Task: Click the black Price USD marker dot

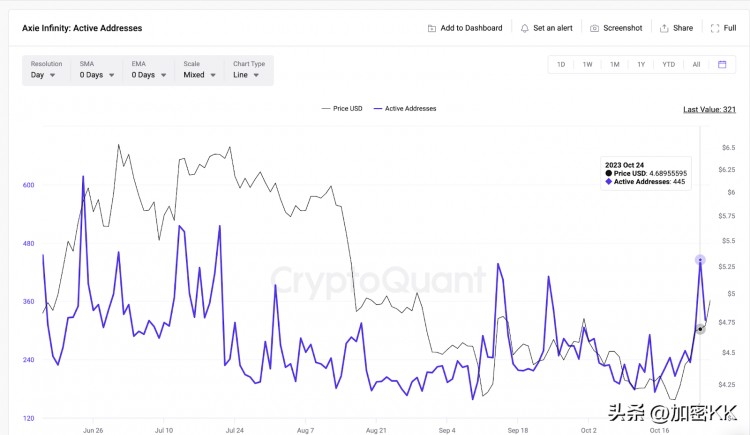Action: tap(700, 329)
